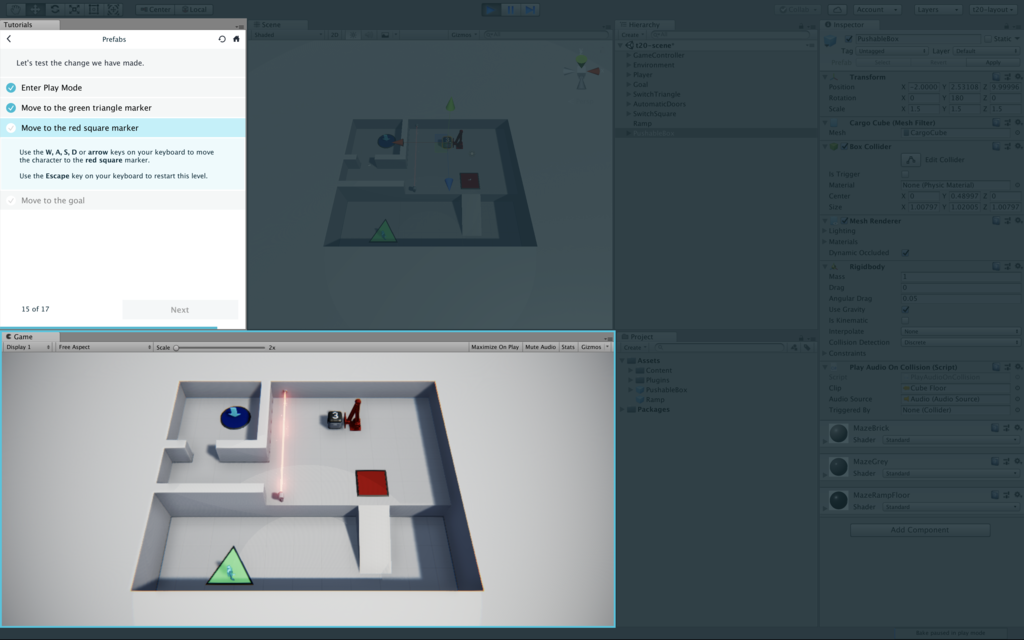The height and width of the screenshot is (640, 1024).
Task: Open the Tag Untagged dropdown
Action: point(893,50)
